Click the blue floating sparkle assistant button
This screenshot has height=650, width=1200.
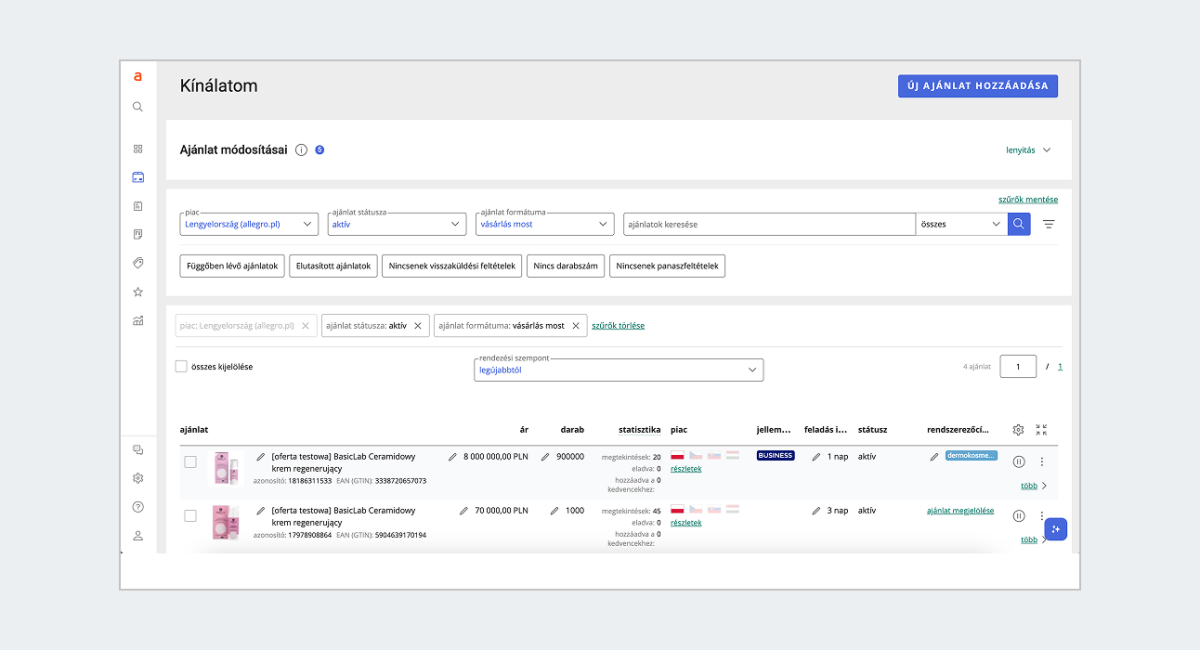tap(1056, 529)
